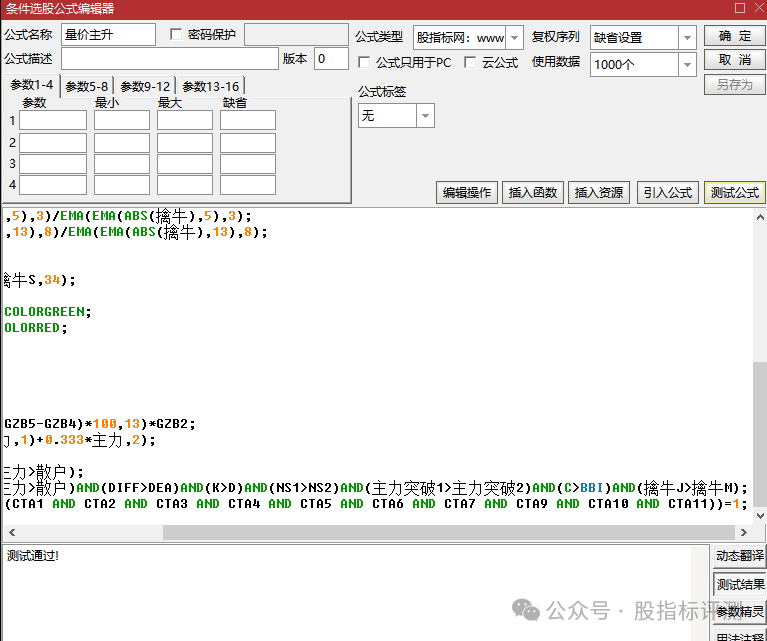Click the 取消 button

click(735, 60)
